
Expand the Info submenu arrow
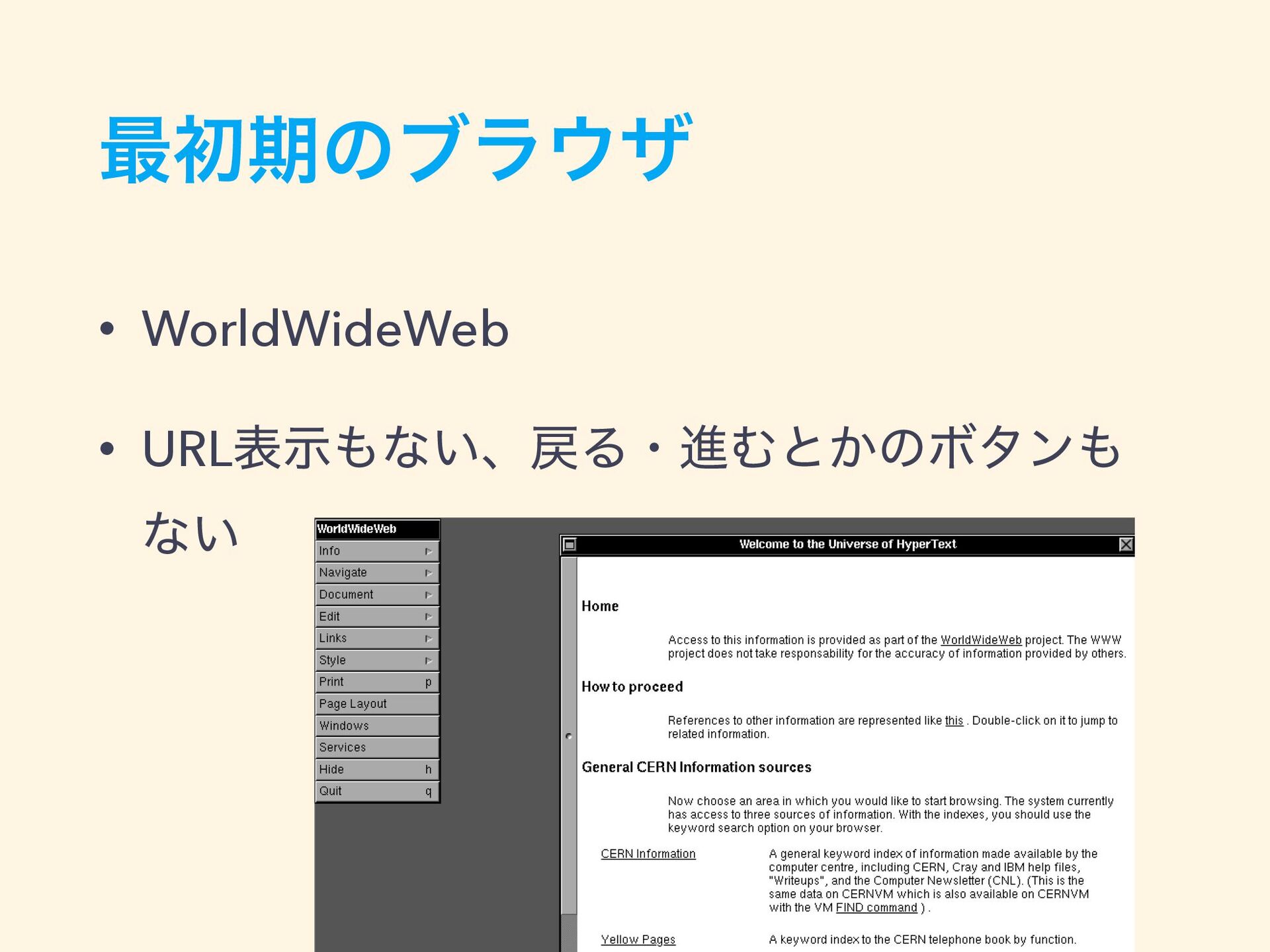pyautogui.click(x=429, y=551)
